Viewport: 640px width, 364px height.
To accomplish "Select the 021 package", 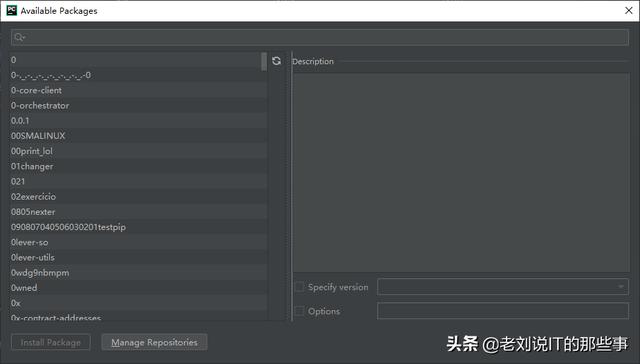I will [x=138, y=181].
